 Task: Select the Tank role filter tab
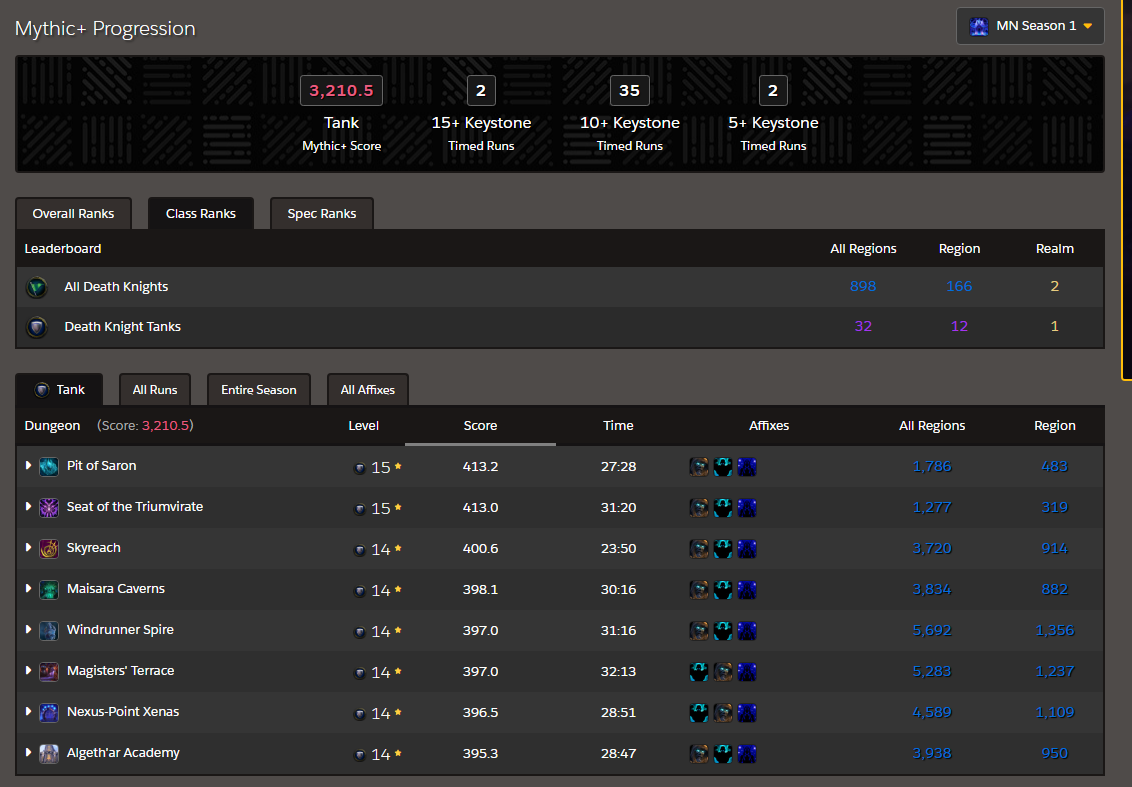(x=59, y=390)
